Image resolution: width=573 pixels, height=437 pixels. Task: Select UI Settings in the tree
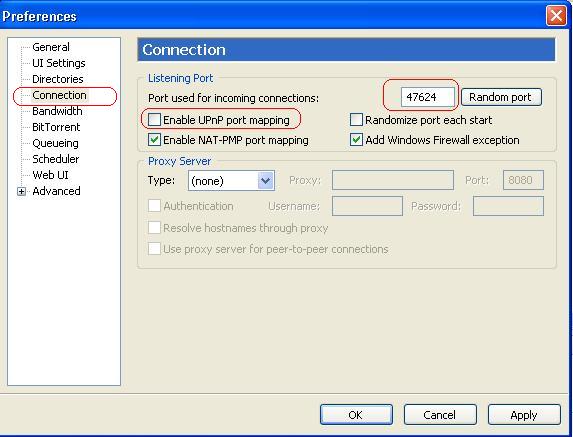(x=58, y=63)
